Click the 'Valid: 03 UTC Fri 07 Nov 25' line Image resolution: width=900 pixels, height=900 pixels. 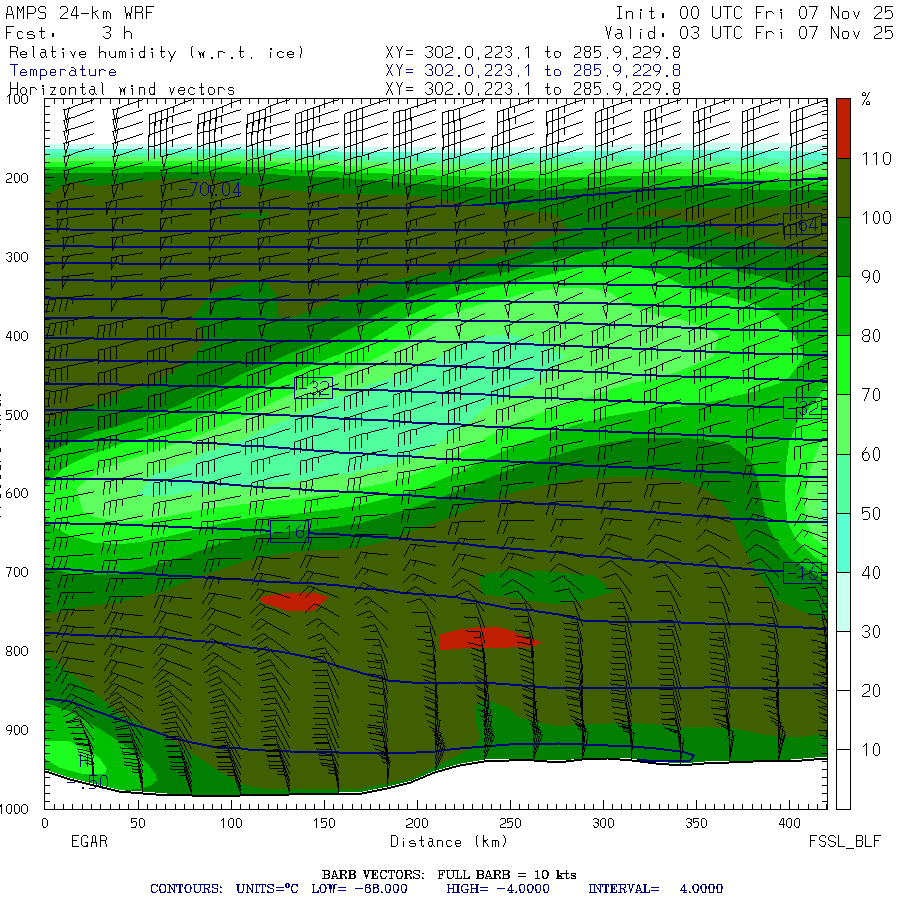[749, 33]
